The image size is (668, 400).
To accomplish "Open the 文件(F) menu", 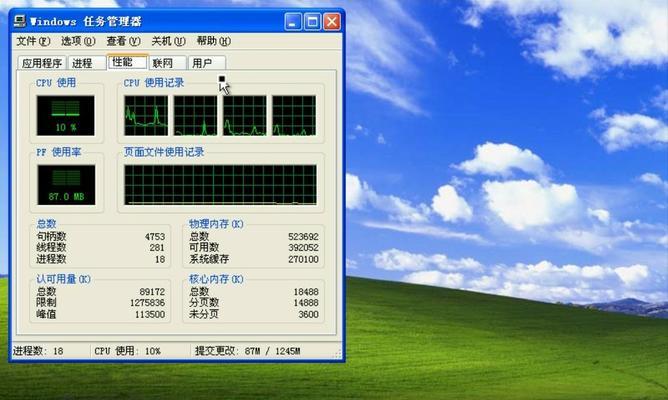I will click(x=33, y=41).
